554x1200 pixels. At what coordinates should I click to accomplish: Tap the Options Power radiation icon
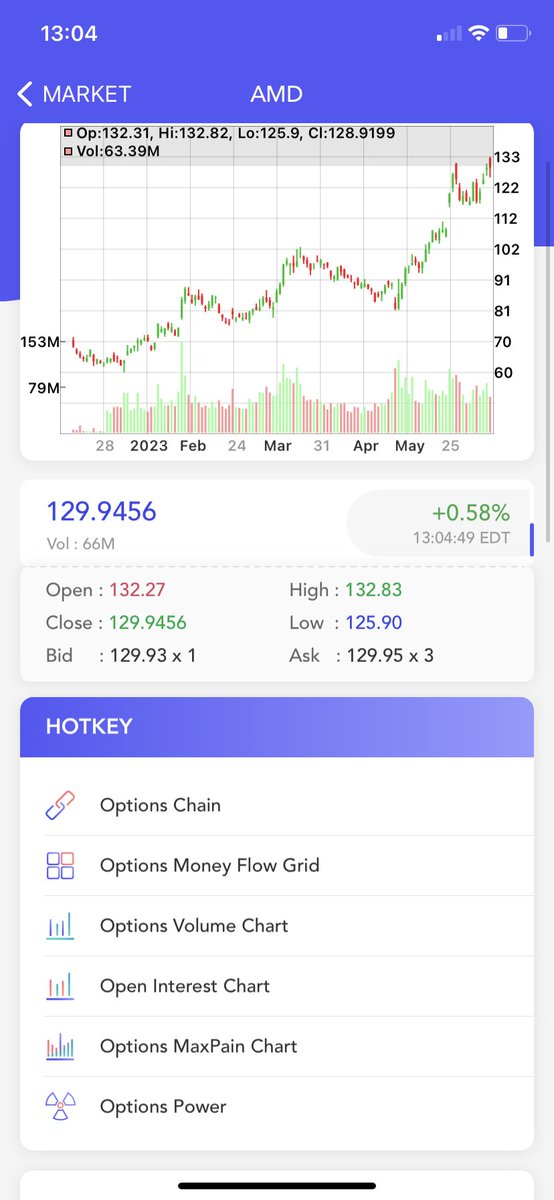pos(60,1106)
